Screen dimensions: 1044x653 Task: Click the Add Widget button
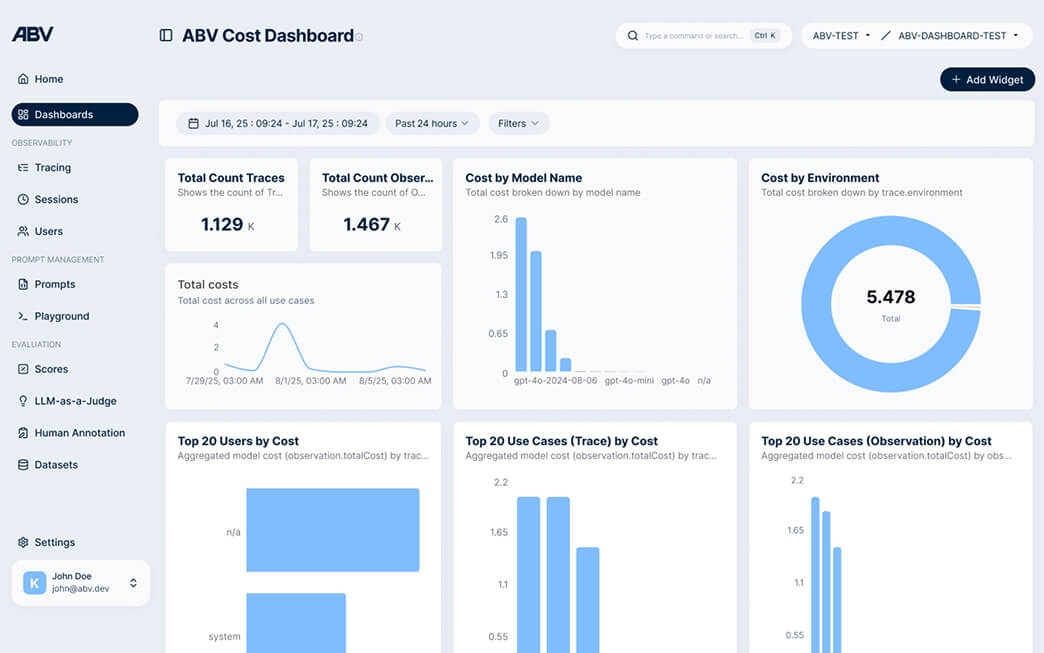click(987, 79)
